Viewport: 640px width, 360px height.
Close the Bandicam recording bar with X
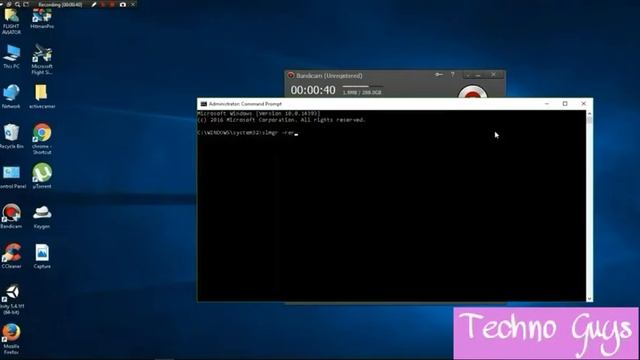(133, 4)
